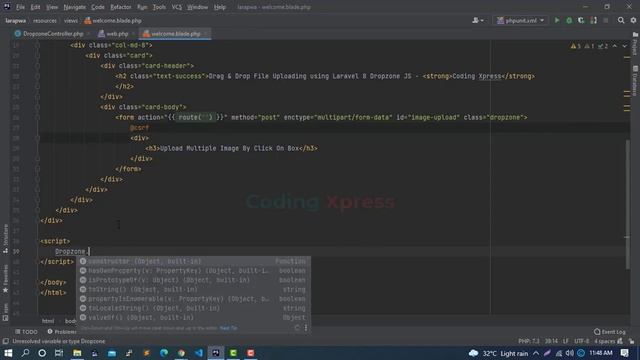Run with coverage icon in toolbar
Image resolution: width=640 pixels, height=360 pixels.
[581, 20]
